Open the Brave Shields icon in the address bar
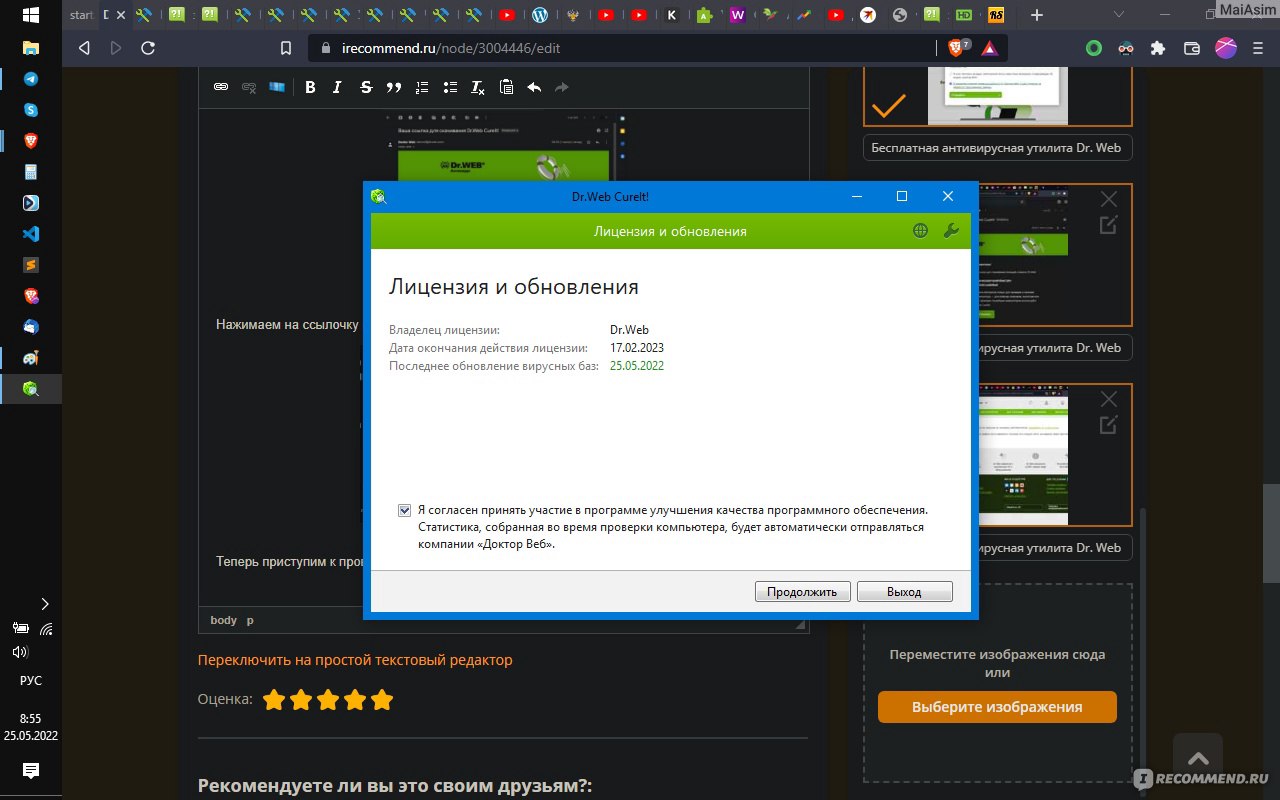The height and width of the screenshot is (800, 1280). pyautogui.click(x=958, y=47)
